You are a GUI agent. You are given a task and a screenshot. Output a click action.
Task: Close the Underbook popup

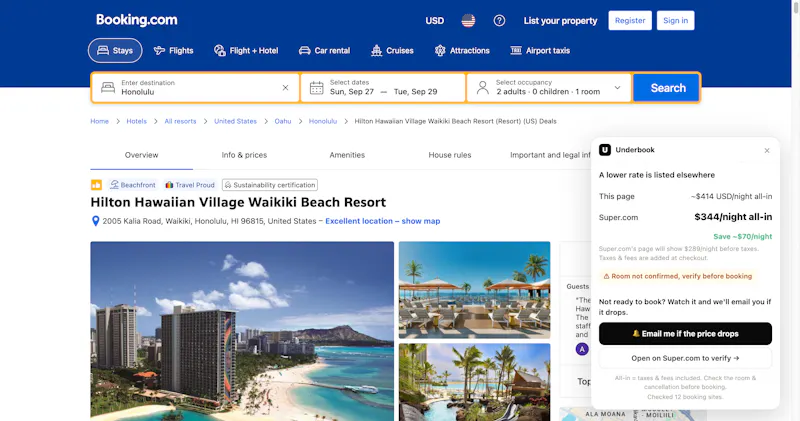pyautogui.click(x=767, y=151)
